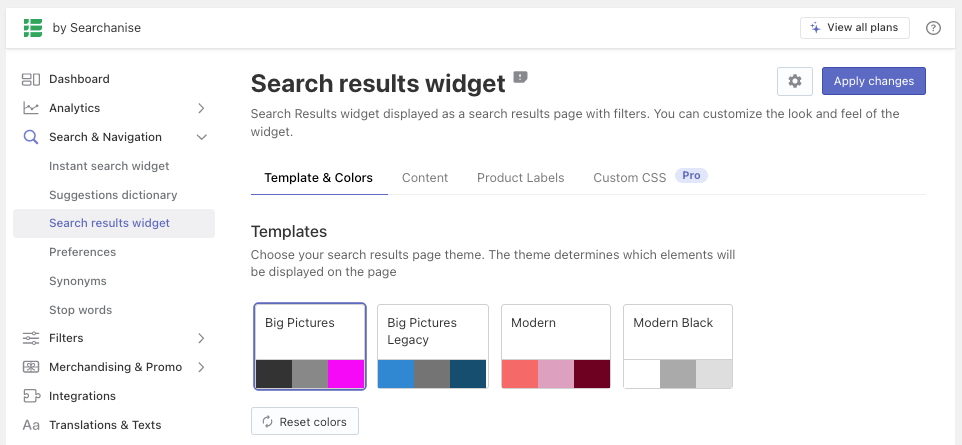Click the Integrations icon in sidebar
The image size is (962, 445).
point(31,396)
